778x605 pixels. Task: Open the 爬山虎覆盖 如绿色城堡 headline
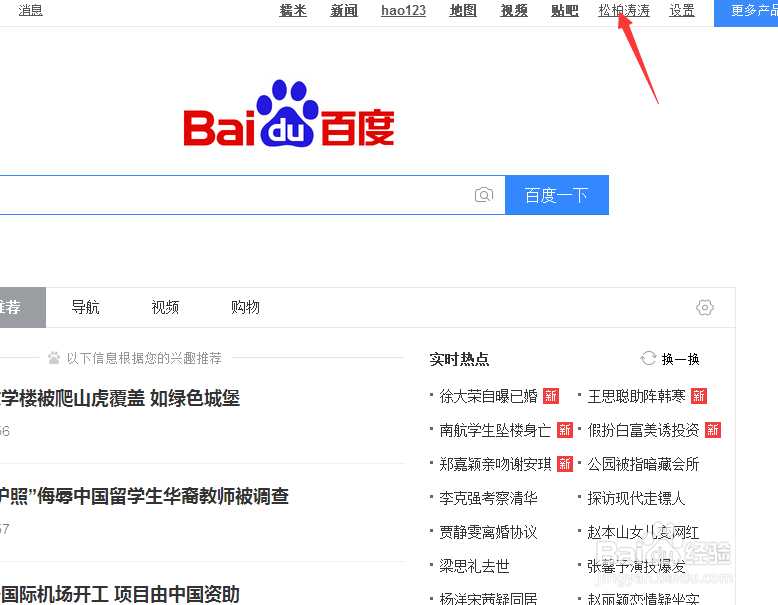pyautogui.click(x=120, y=398)
